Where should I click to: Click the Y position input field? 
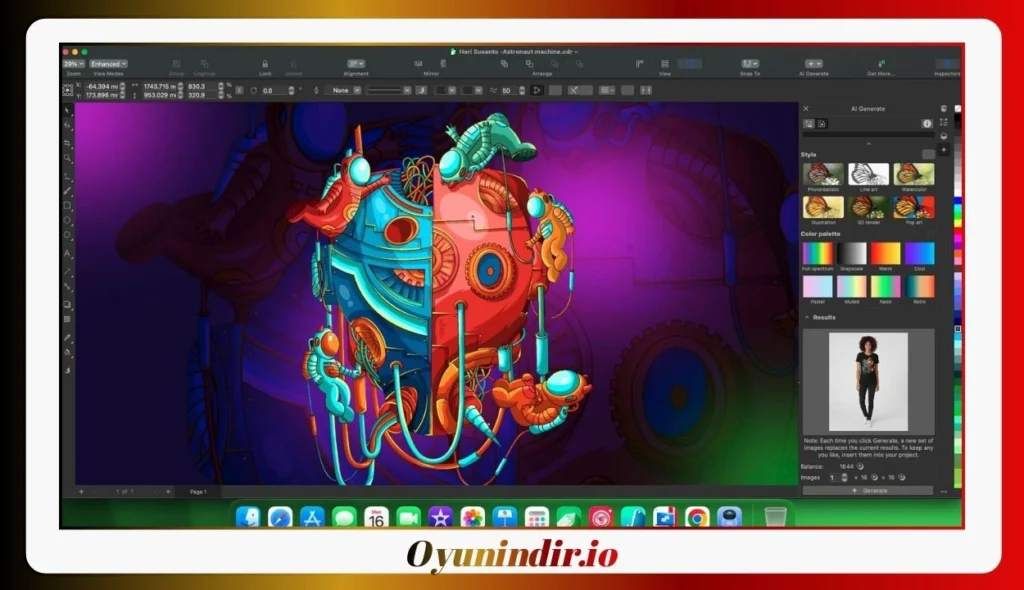point(101,95)
